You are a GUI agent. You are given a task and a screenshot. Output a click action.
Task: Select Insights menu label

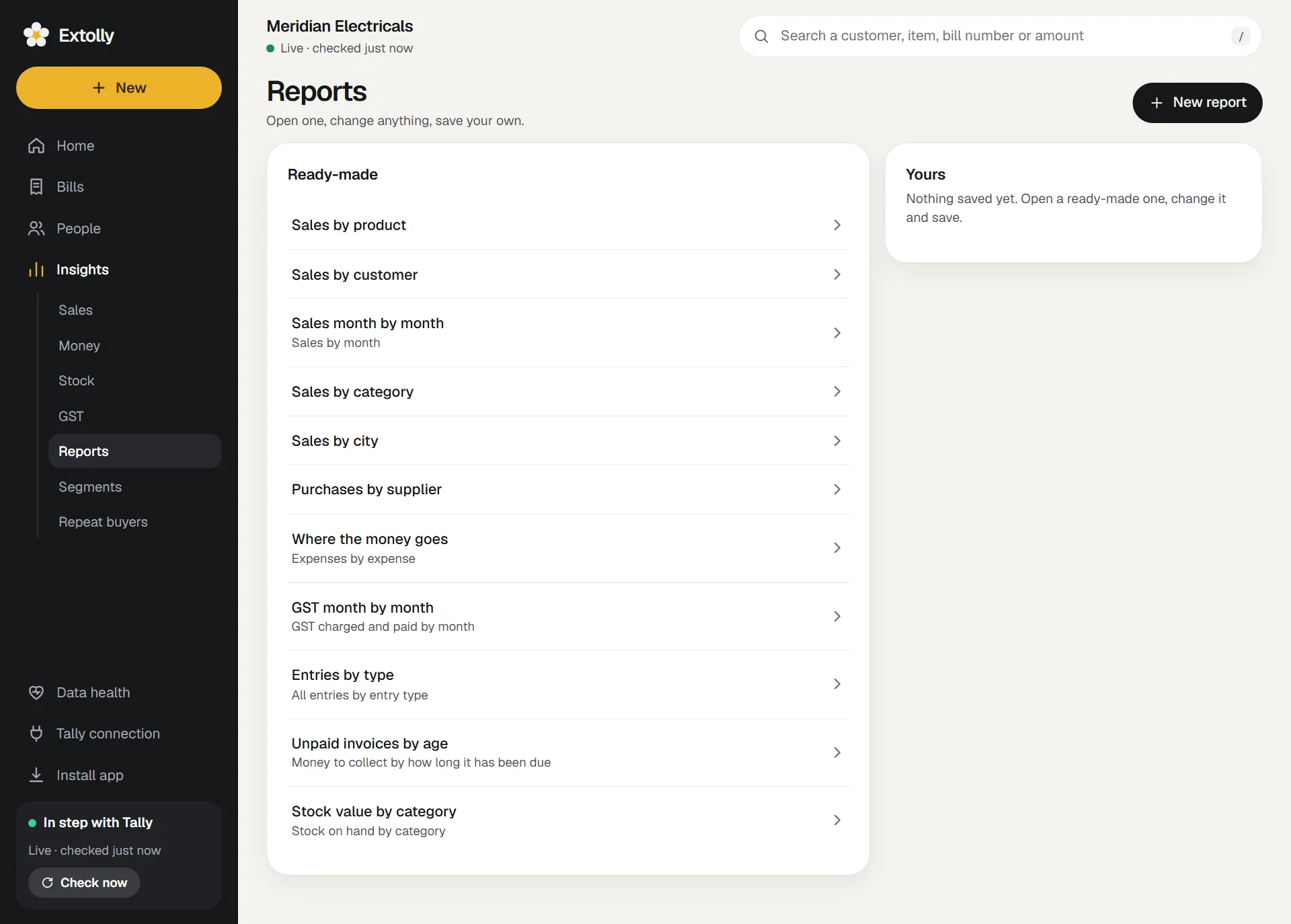point(83,270)
